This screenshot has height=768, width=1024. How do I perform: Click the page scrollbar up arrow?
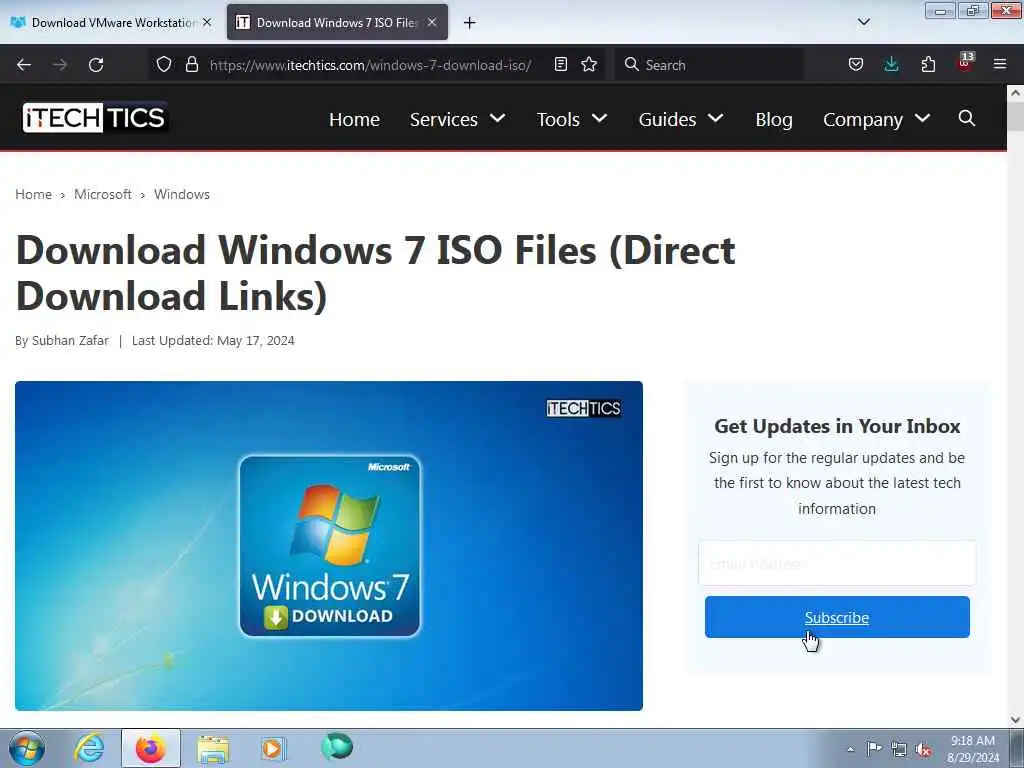(x=1016, y=93)
